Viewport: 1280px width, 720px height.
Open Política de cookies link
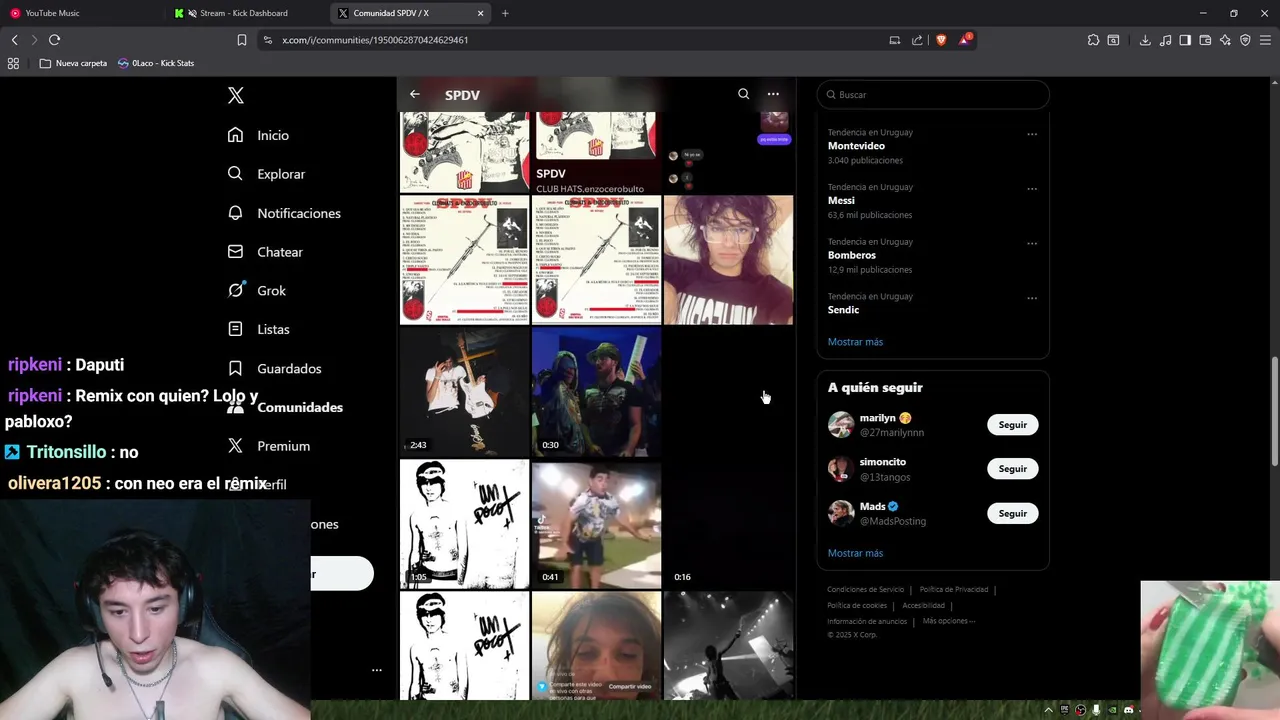pos(857,606)
